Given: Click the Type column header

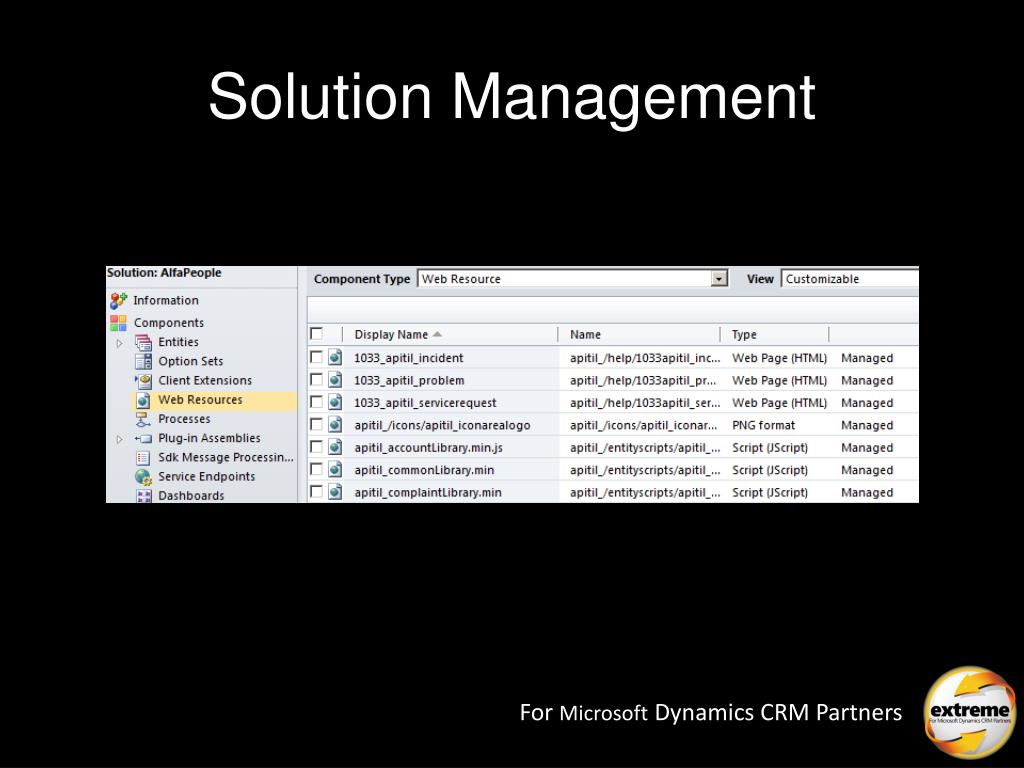Looking at the screenshot, I should pos(744,334).
